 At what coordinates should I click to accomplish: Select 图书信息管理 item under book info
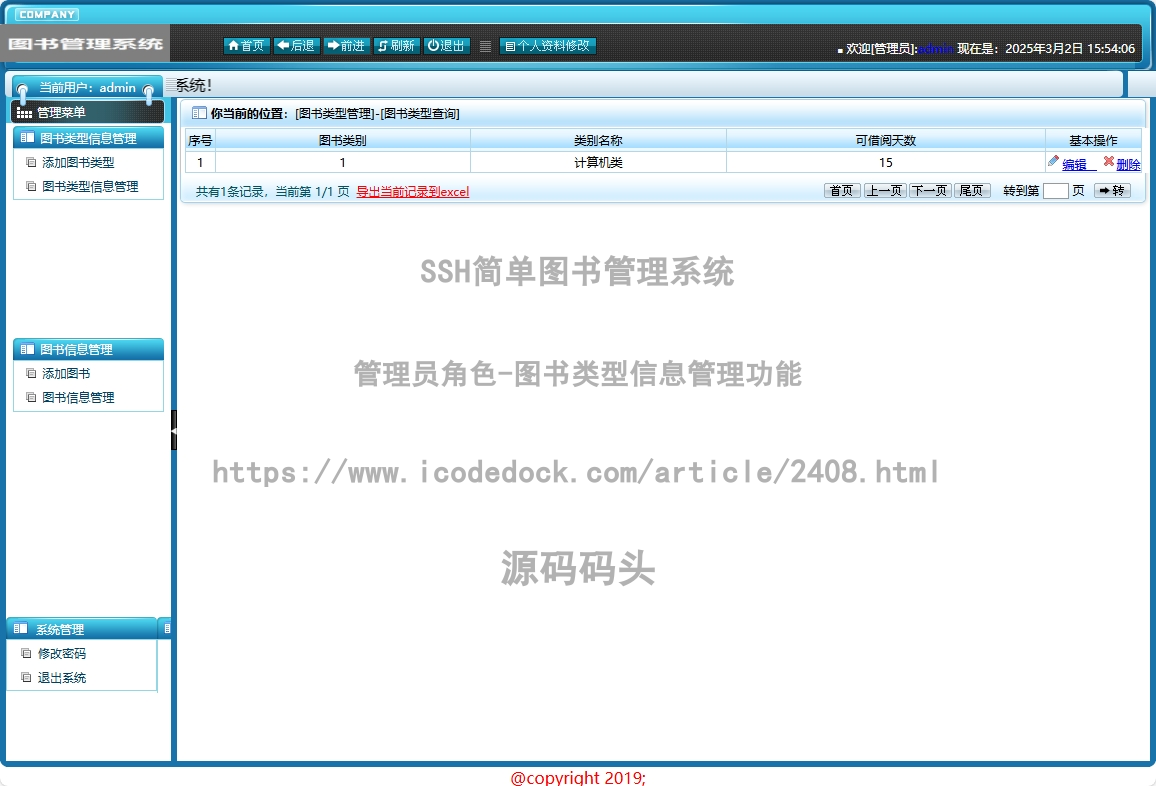pos(78,397)
